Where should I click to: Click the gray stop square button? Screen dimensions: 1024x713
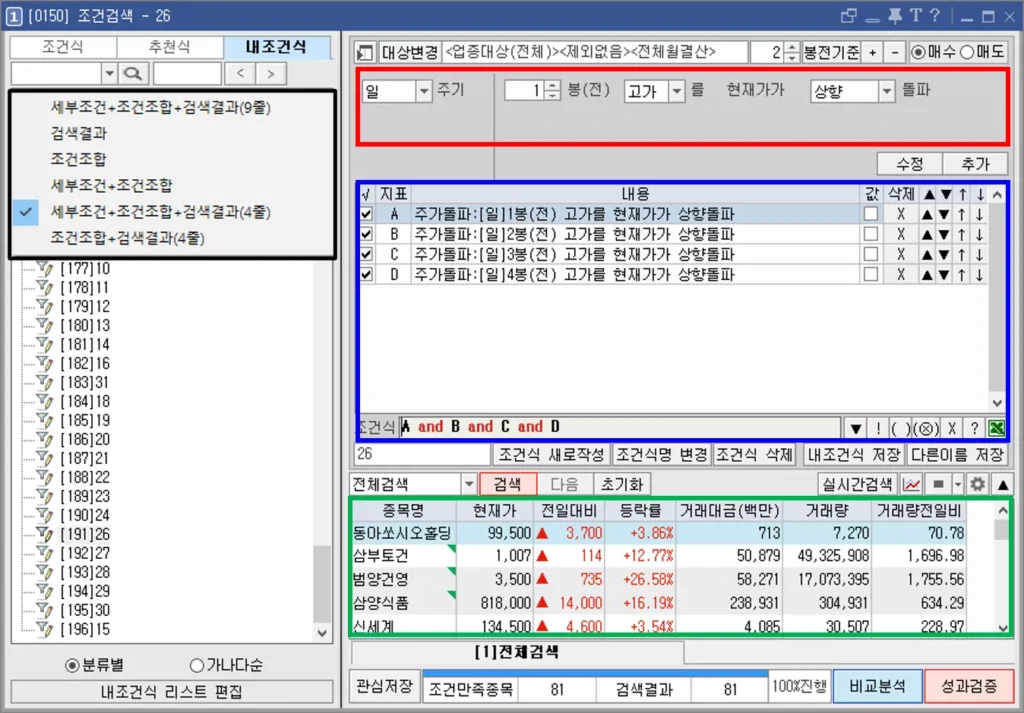(x=938, y=484)
